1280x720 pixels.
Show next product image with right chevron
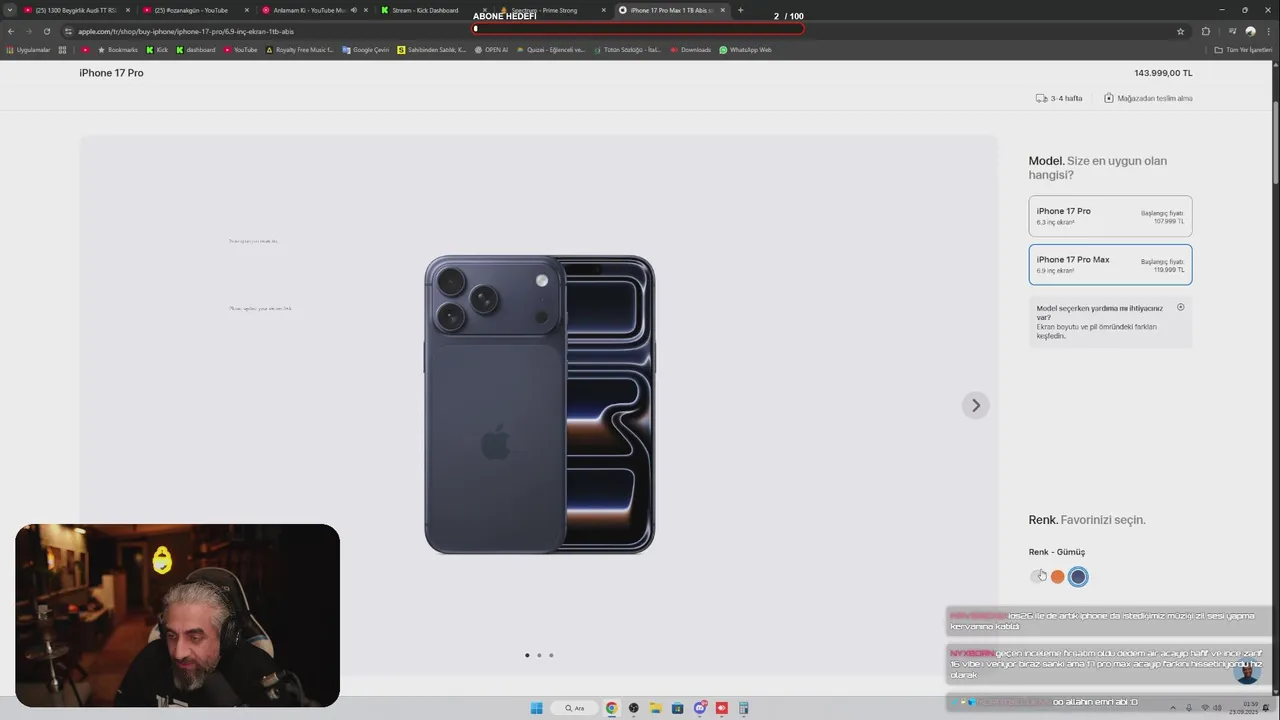tap(975, 405)
